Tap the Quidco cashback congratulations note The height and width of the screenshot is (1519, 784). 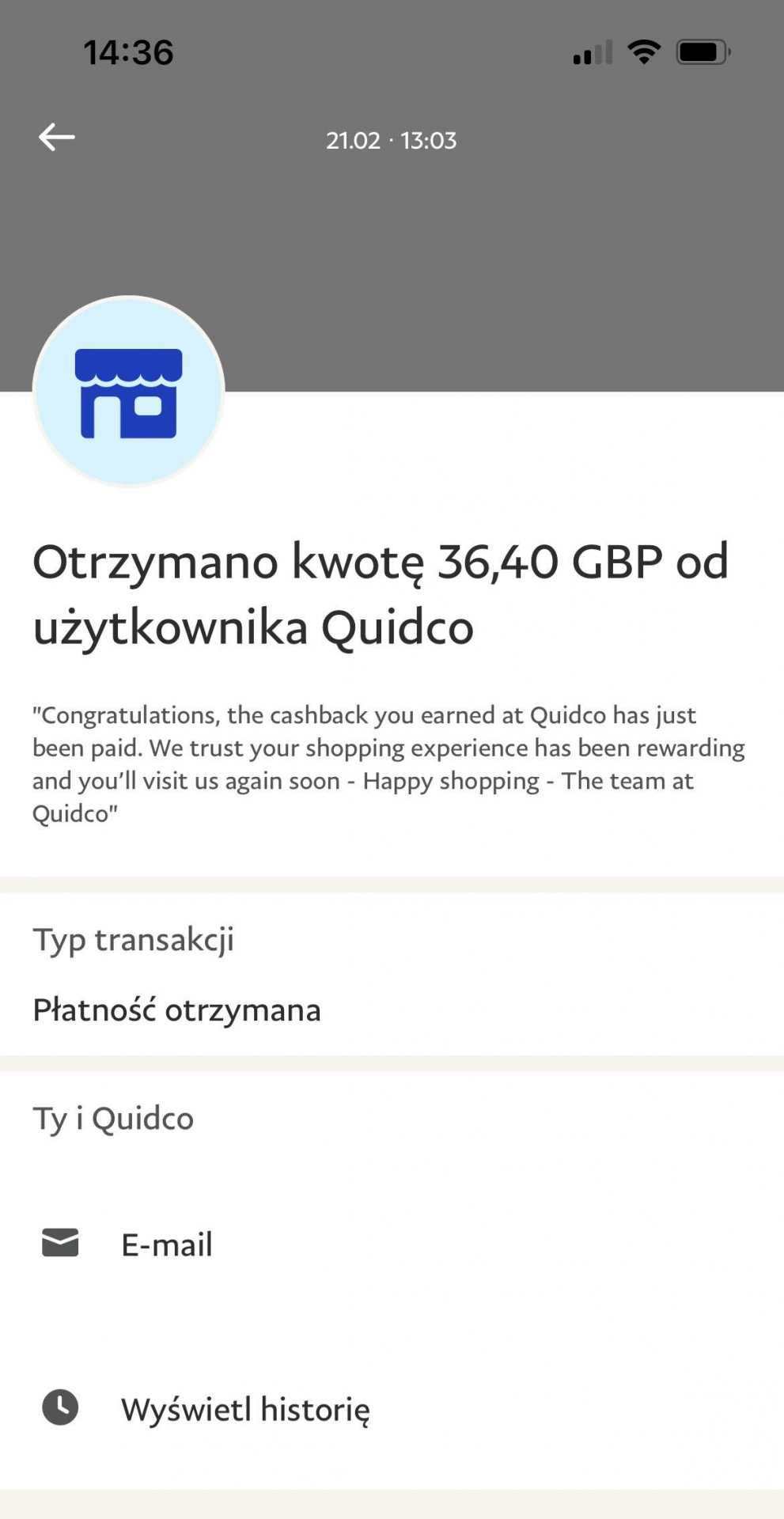(388, 764)
